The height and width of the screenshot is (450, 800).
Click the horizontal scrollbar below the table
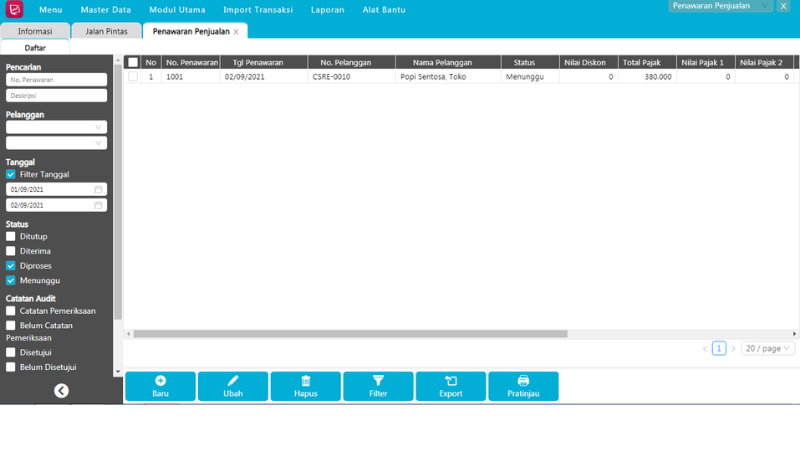(x=350, y=334)
